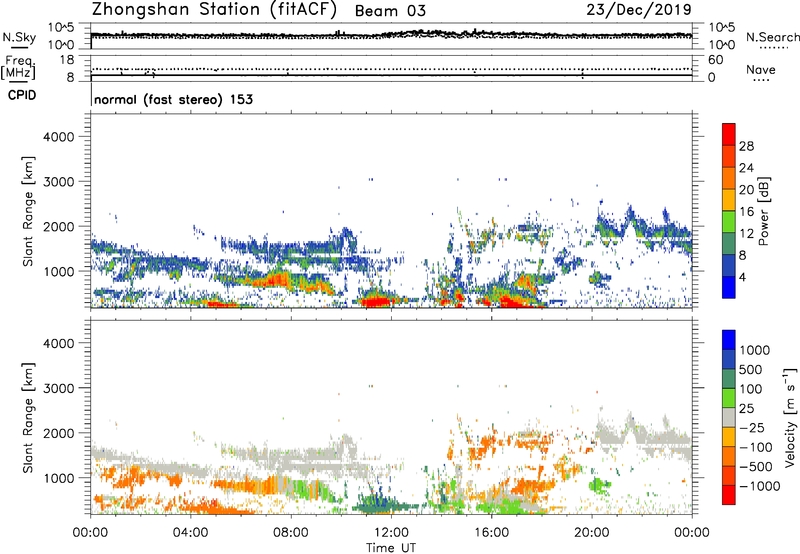Select the Velocity segment between -1000 and -500

[729, 476]
